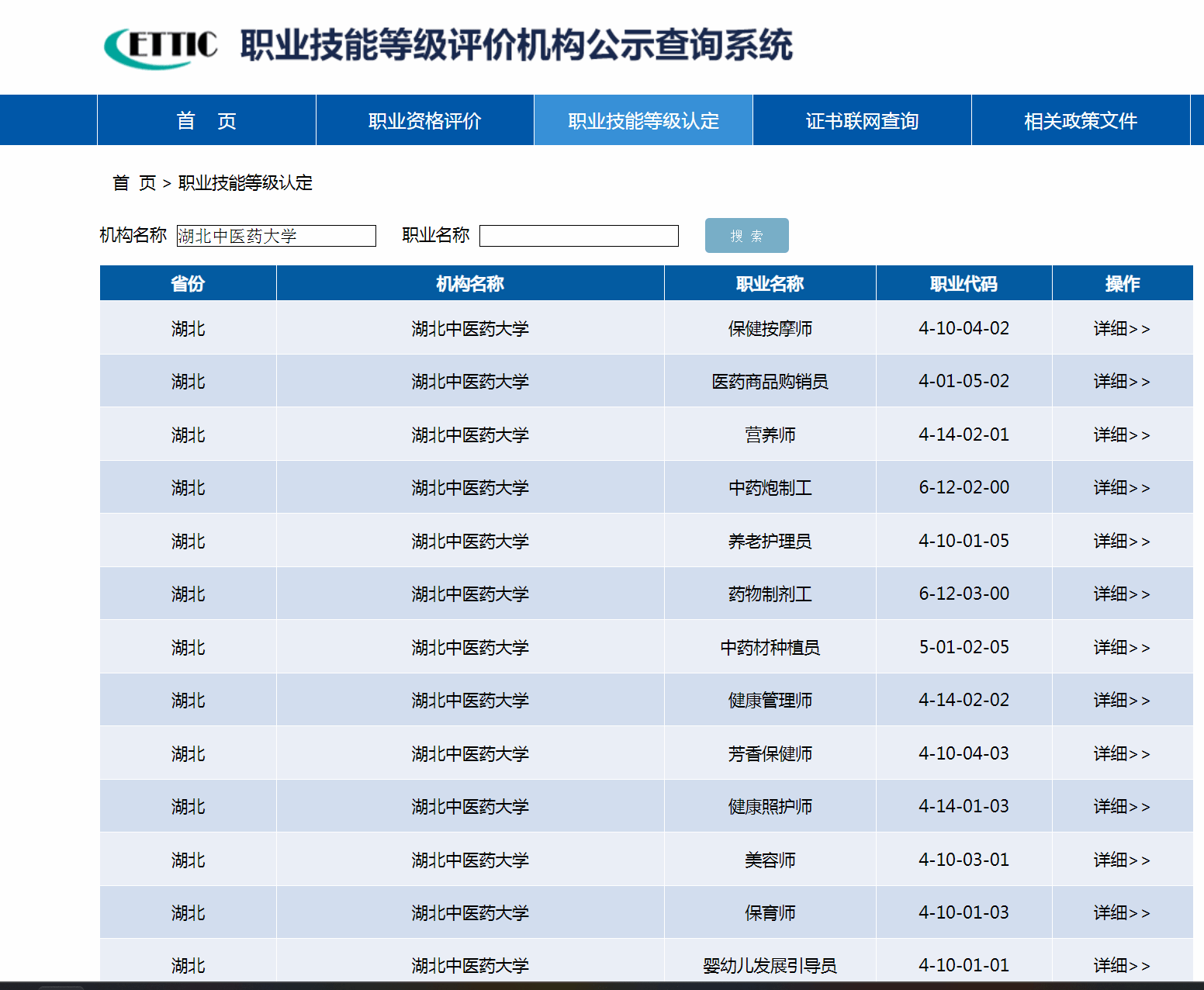Open 详细 for 医药商品购销员 row
This screenshot has width=1204, height=990.
[x=1122, y=382]
